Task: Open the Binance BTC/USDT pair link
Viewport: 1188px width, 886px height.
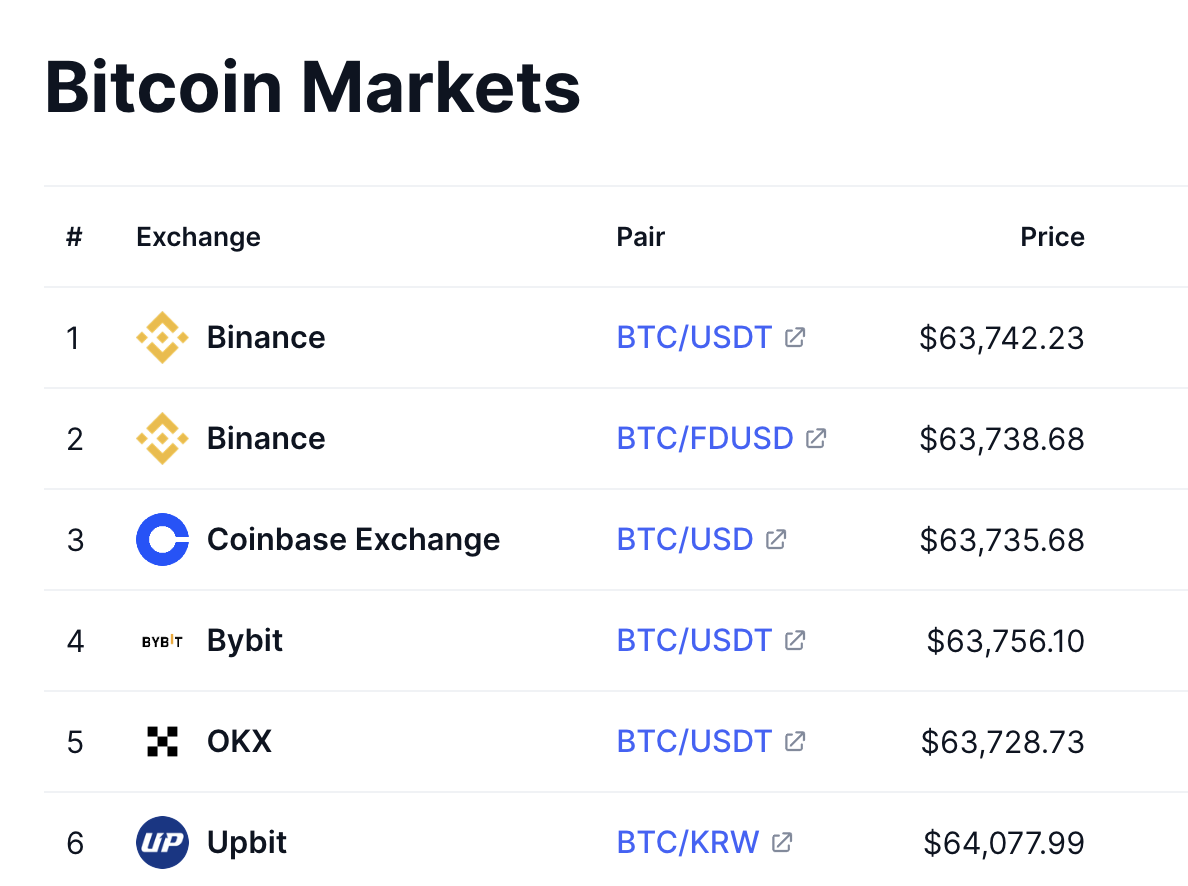Action: pos(694,338)
